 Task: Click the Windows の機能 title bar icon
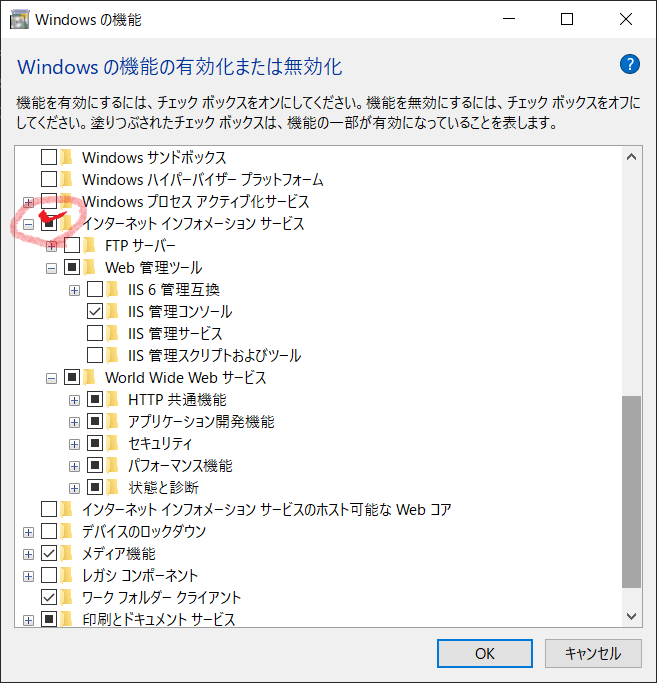coord(20,20)
